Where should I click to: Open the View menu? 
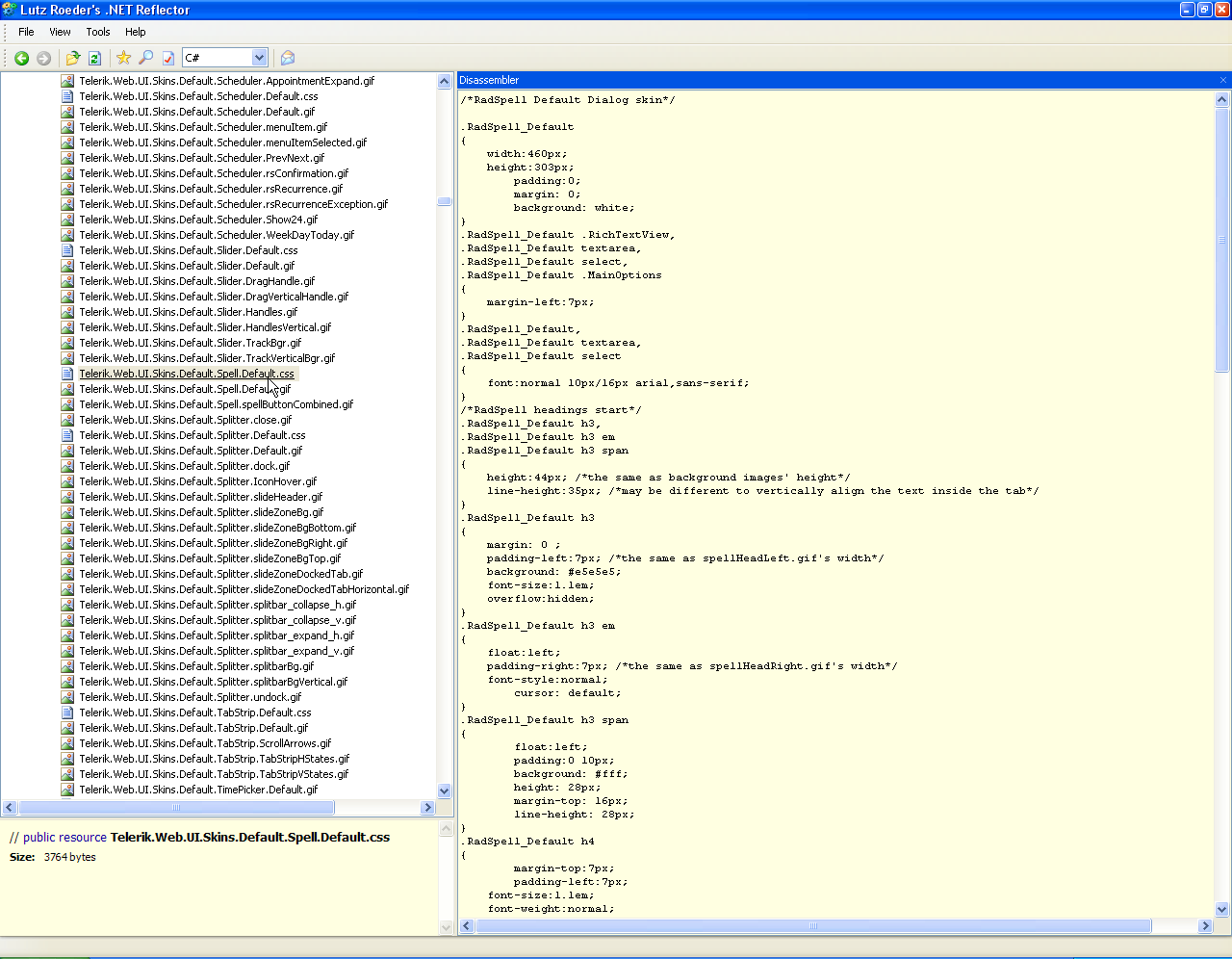pyautogui.click(x=60, y=32)
